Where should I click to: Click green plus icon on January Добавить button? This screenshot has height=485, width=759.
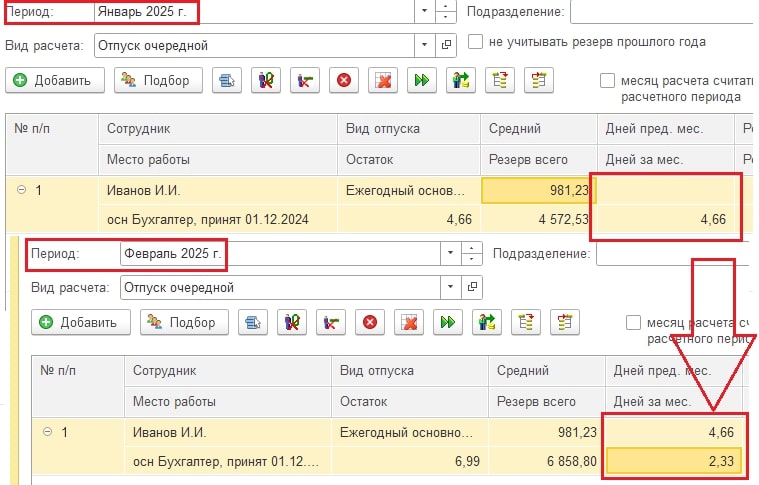tap(20, 80)
